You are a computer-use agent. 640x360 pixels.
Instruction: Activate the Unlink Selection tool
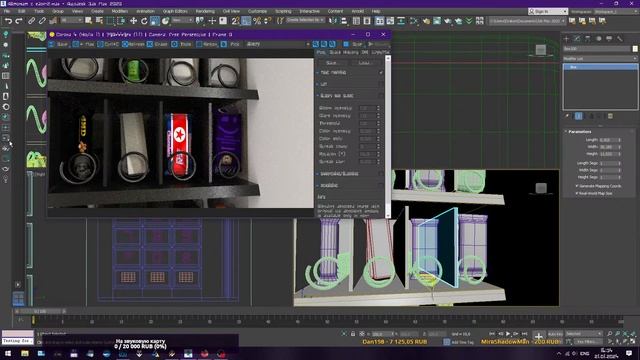click(42, 21)
